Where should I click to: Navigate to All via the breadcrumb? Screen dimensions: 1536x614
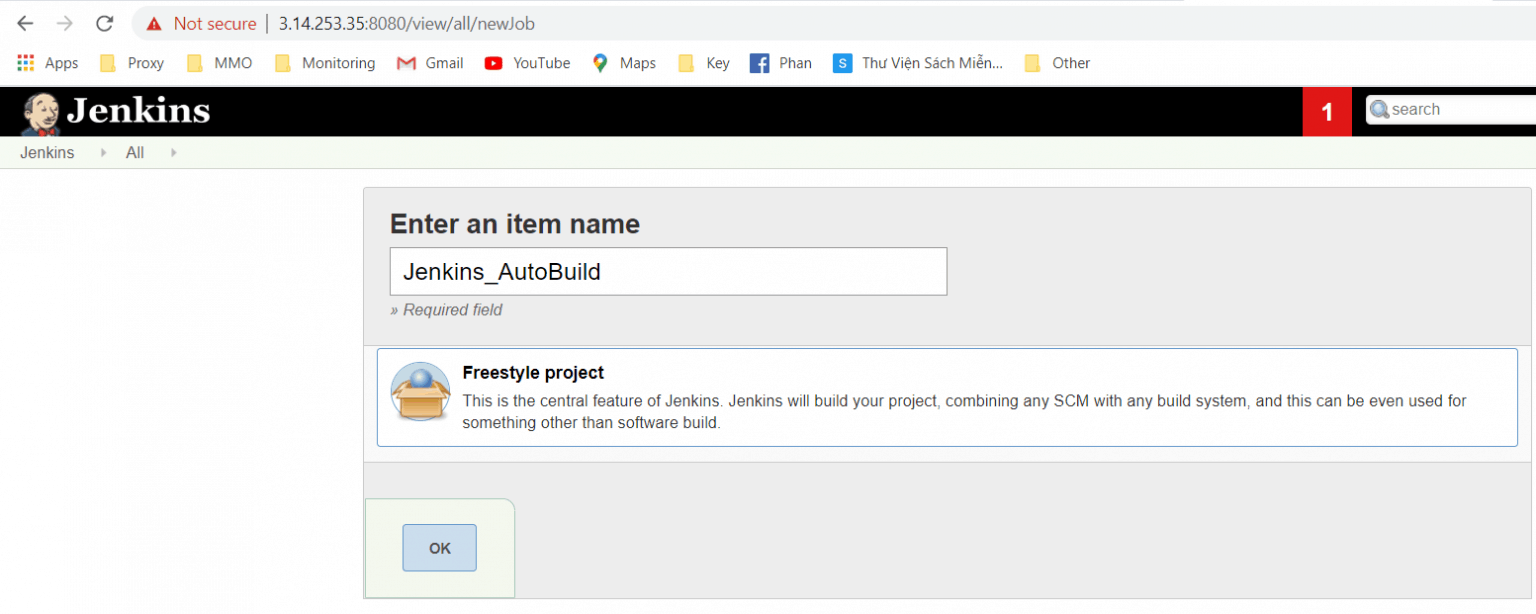click(134, 152)
